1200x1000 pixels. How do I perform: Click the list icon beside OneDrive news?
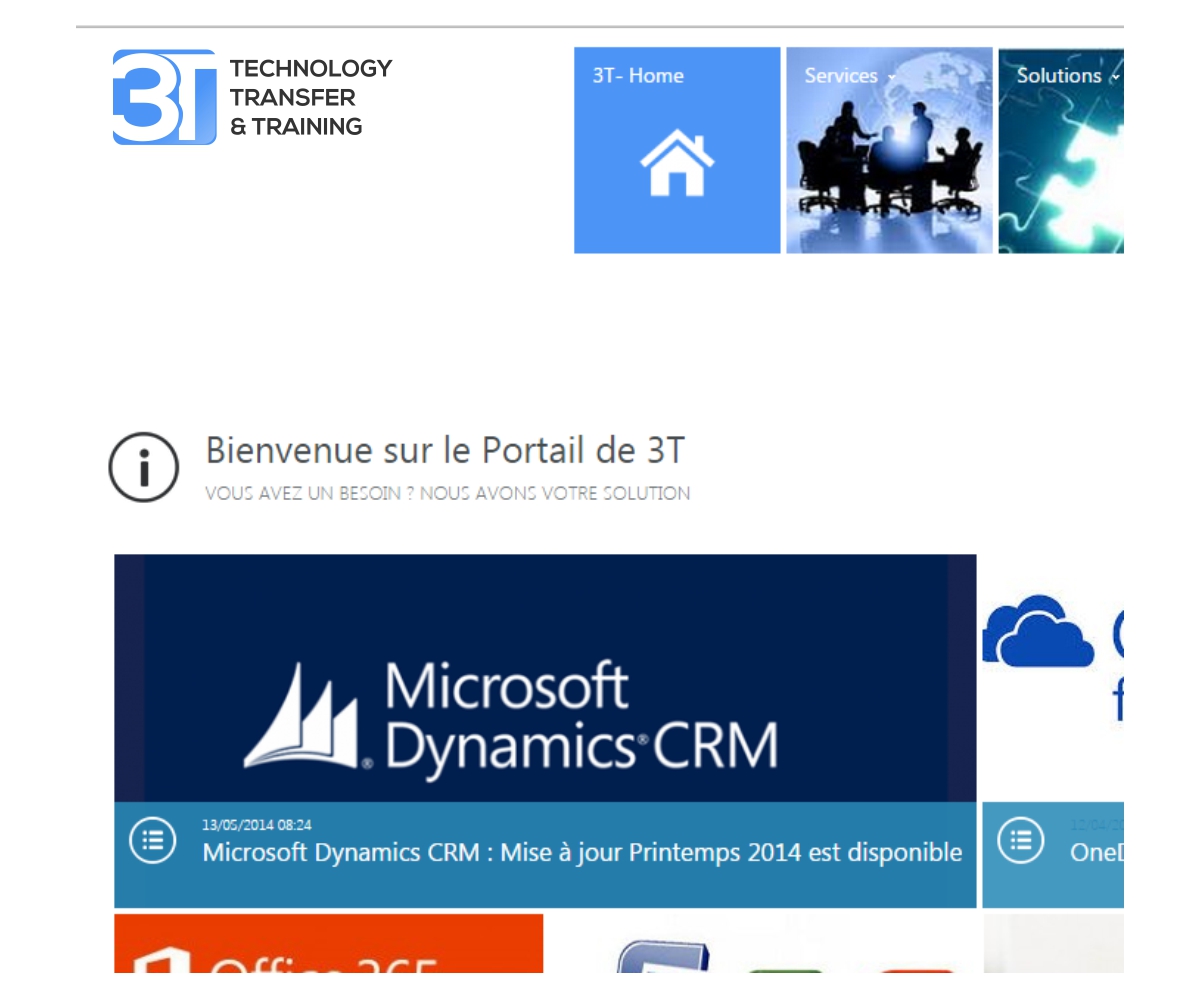[x=1021, y=841]
